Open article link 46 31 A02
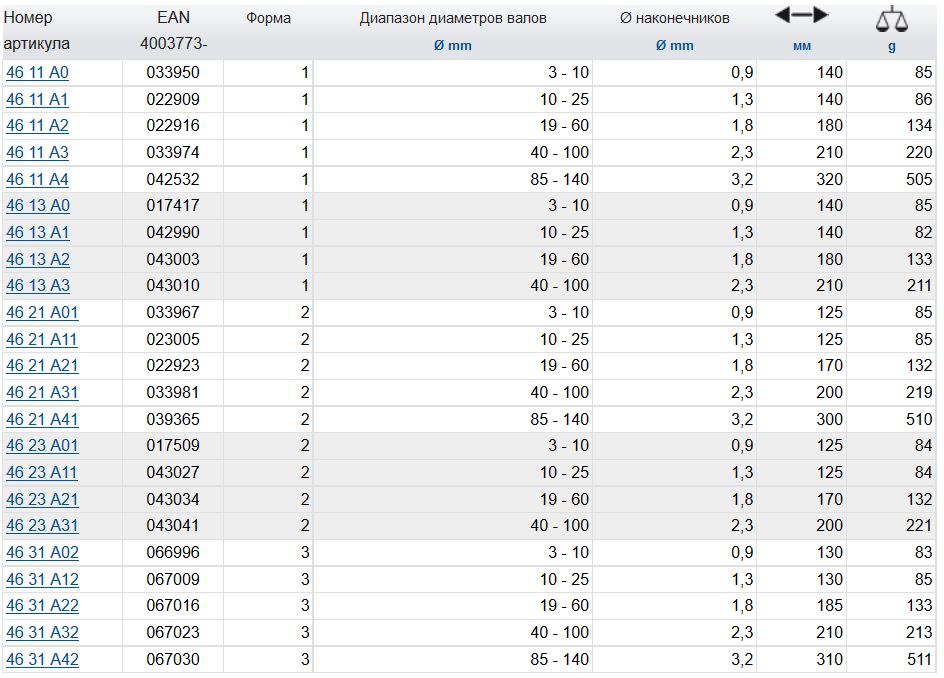Screen dimensions: 944x678 (41, 553)
